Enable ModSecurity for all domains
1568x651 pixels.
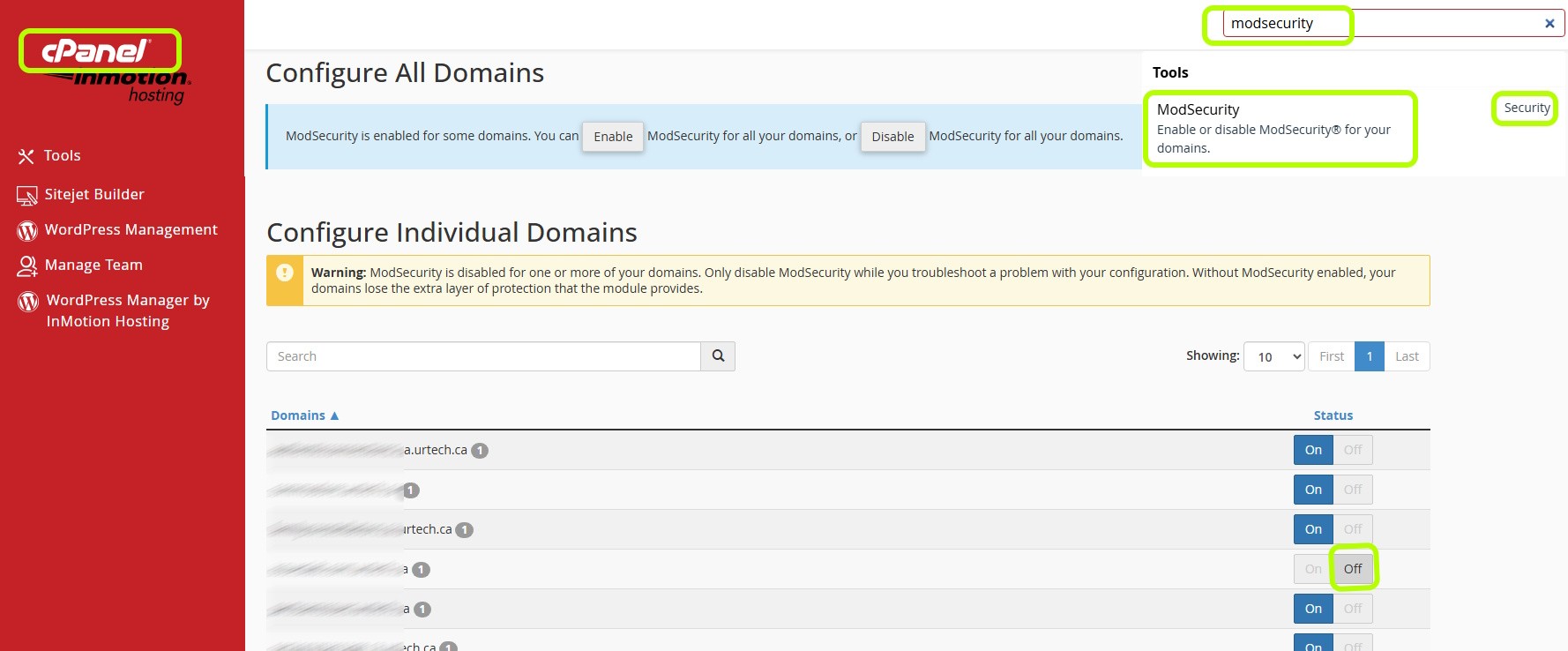[613, 137]
